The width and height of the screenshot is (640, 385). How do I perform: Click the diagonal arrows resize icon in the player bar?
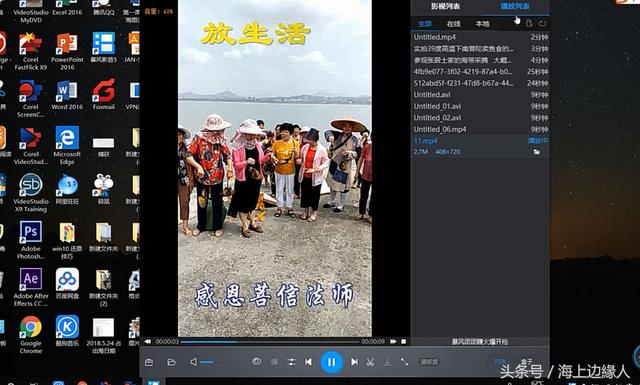[x=404, y=362]
